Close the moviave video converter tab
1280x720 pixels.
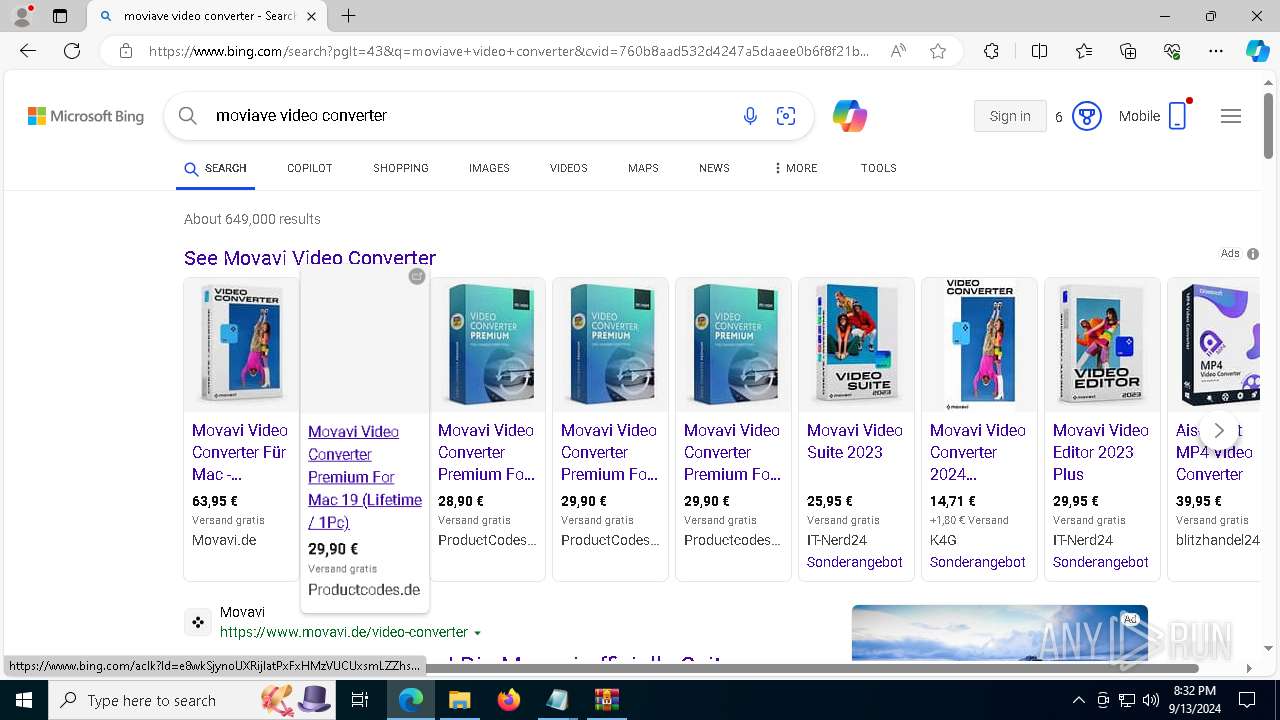point(311,16)
